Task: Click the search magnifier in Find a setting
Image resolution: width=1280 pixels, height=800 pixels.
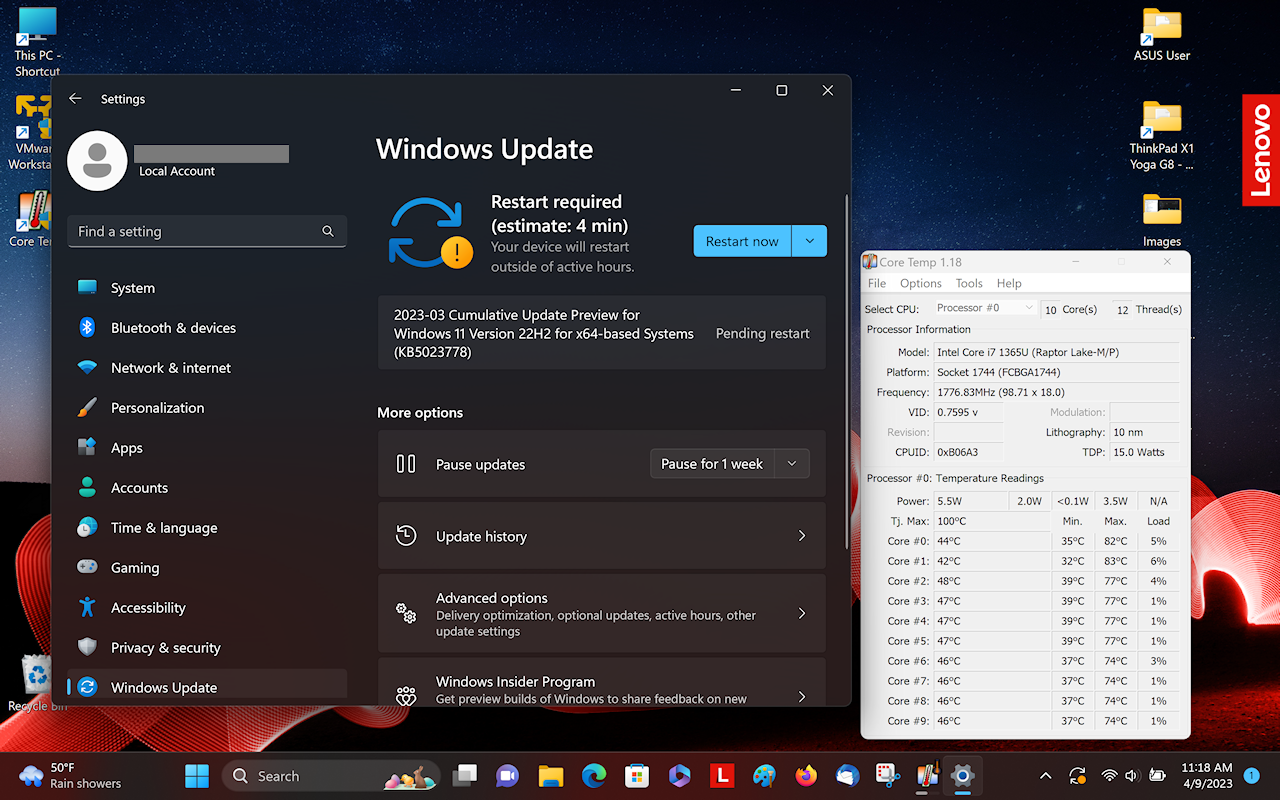Action: (x=328, y=231)
